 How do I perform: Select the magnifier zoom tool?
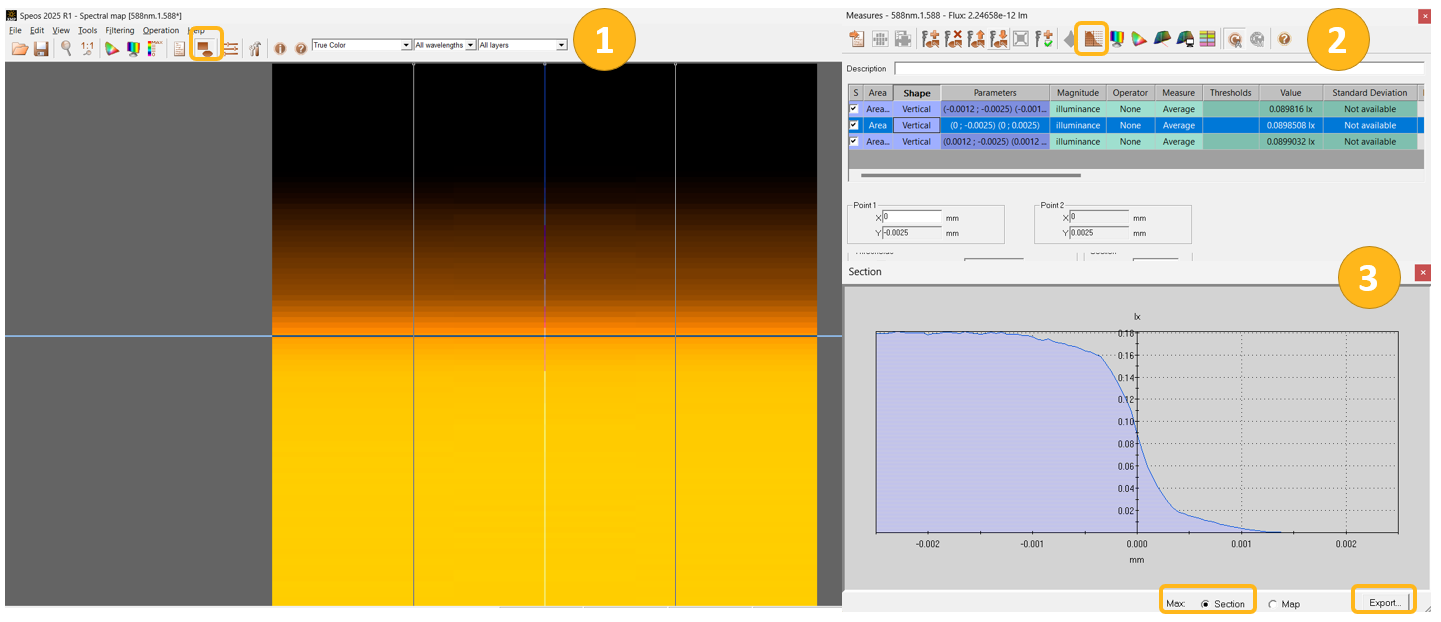[x=66, y=47]
